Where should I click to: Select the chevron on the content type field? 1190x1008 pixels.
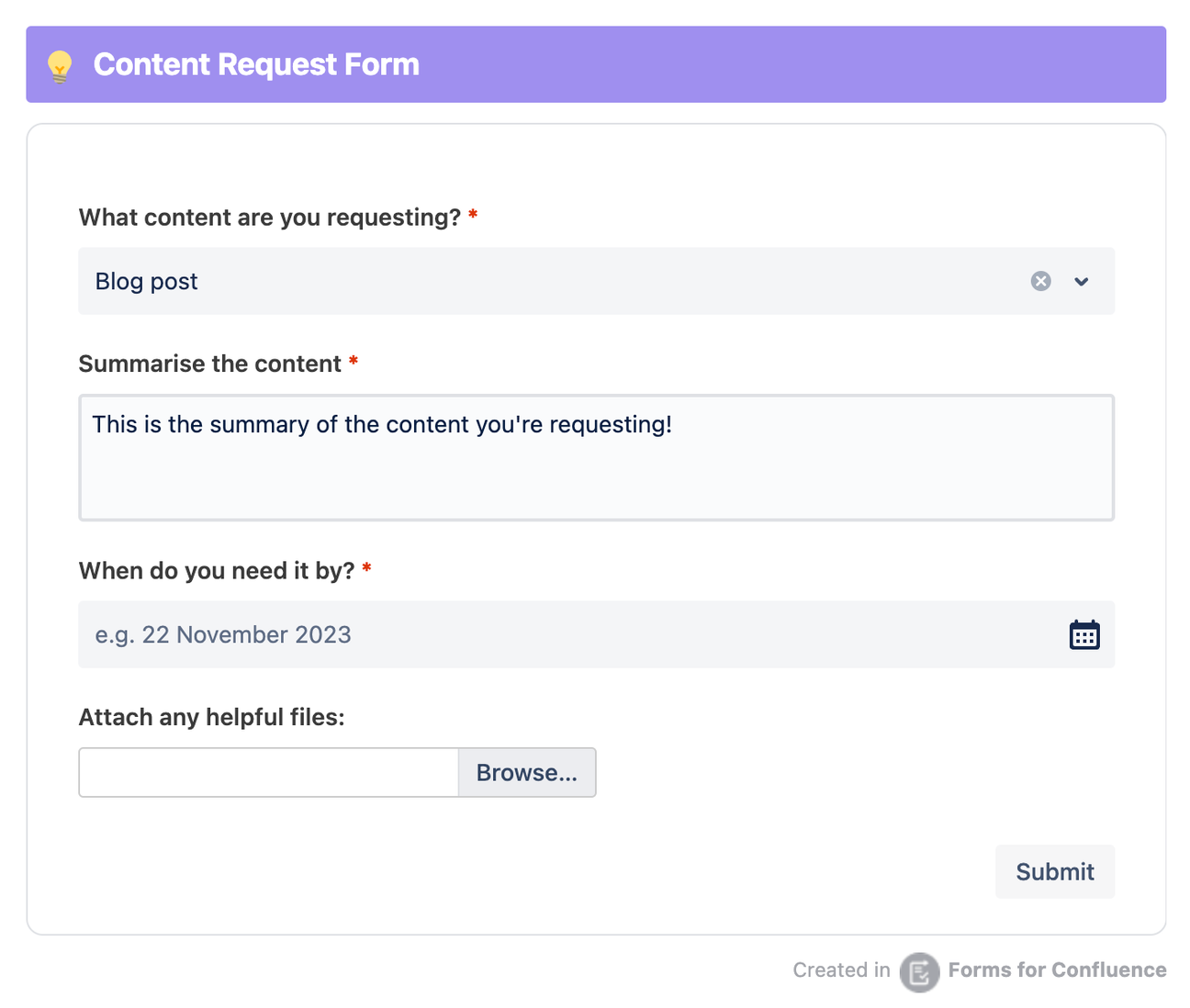point(1081,282)
